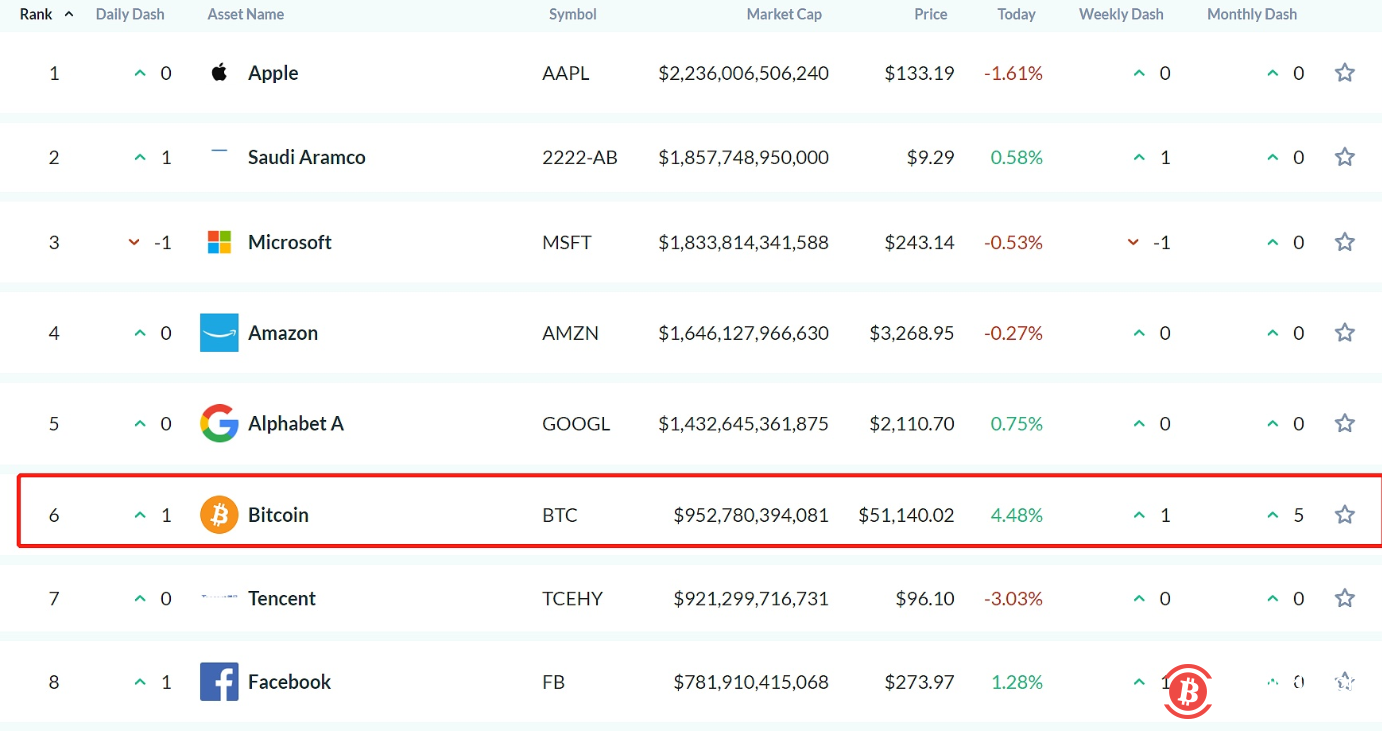This screenshot has width=1382, height=731.
Task: Click Bitcoin's 4.48% Today value
Action: pyautogui.click(x=1015, y=514)
